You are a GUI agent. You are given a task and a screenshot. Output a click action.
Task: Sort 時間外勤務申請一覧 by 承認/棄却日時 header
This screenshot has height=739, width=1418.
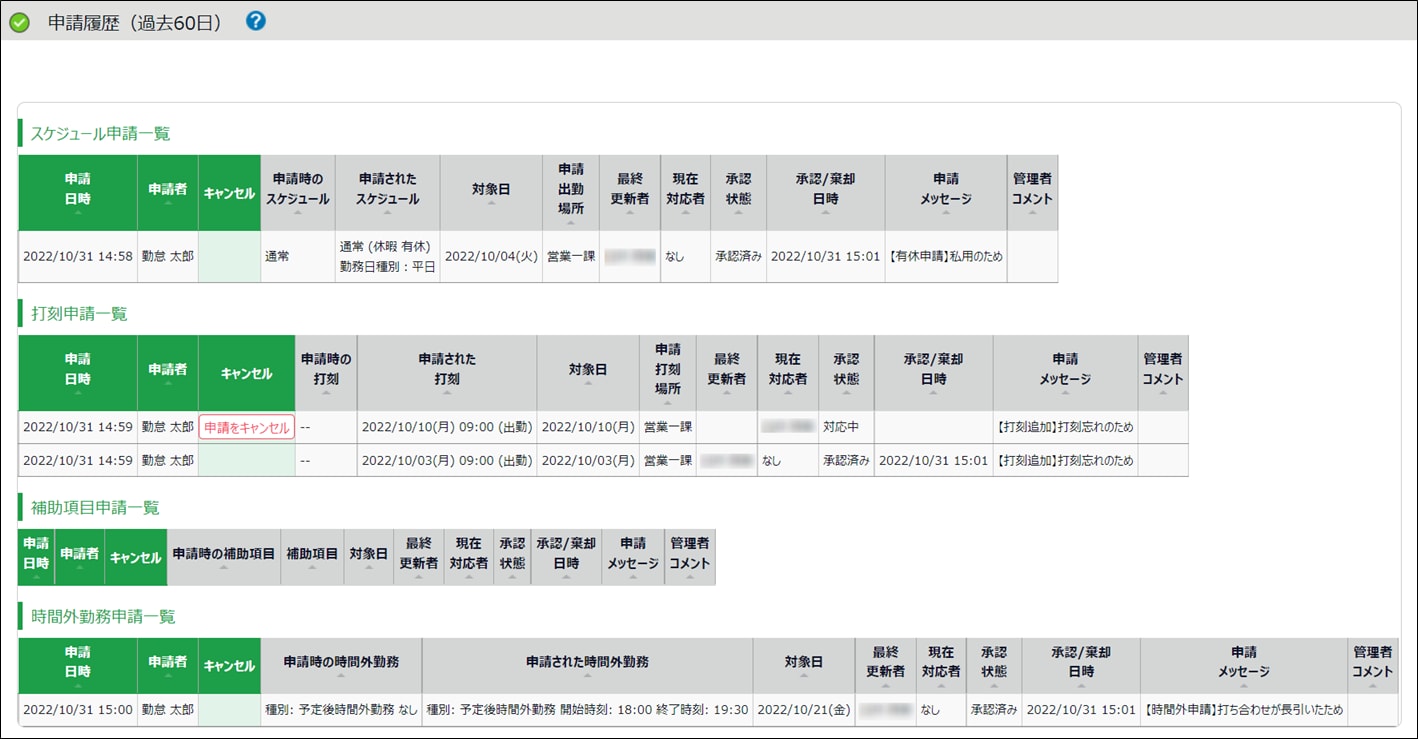[1080, 665]
